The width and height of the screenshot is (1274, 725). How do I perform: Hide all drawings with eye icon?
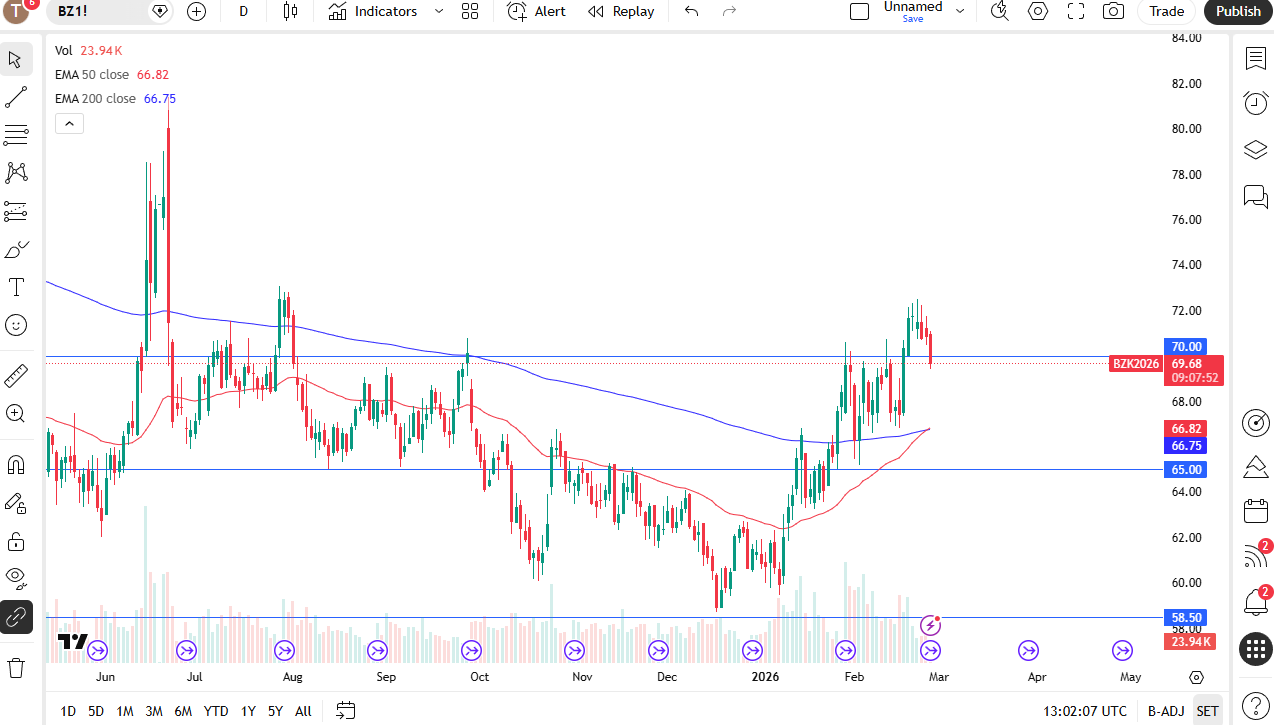click(16, 579)
